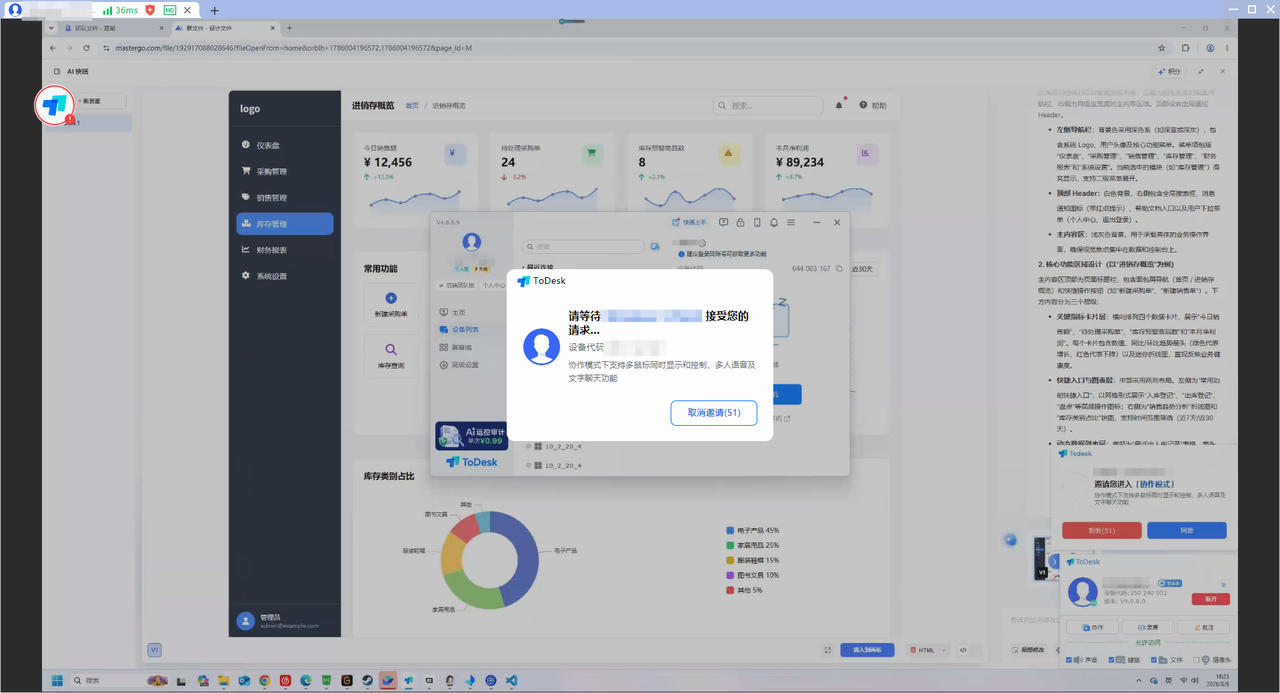Click the shopping cart icon on 待处理采购单 card

592,154
